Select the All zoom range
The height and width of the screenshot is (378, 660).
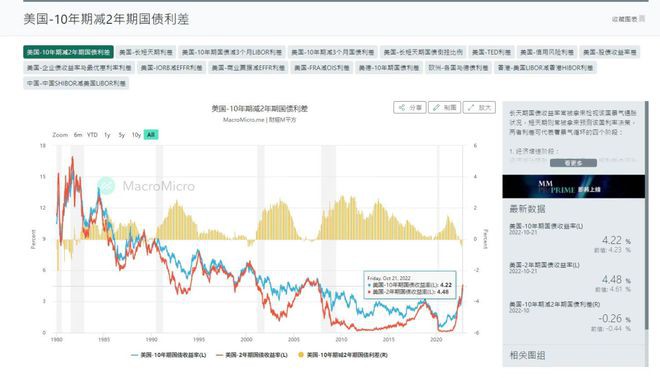pyautogui.click(x=151, y=135)
